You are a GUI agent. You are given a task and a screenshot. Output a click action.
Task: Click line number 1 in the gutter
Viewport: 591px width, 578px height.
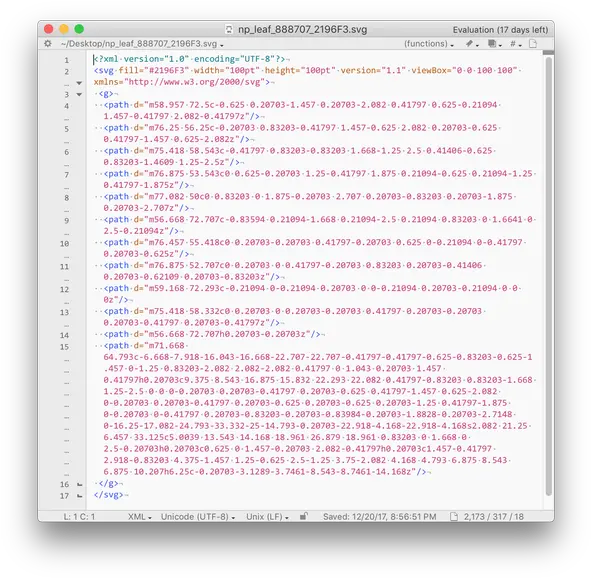pyautogui.click(x=67, y=60)
